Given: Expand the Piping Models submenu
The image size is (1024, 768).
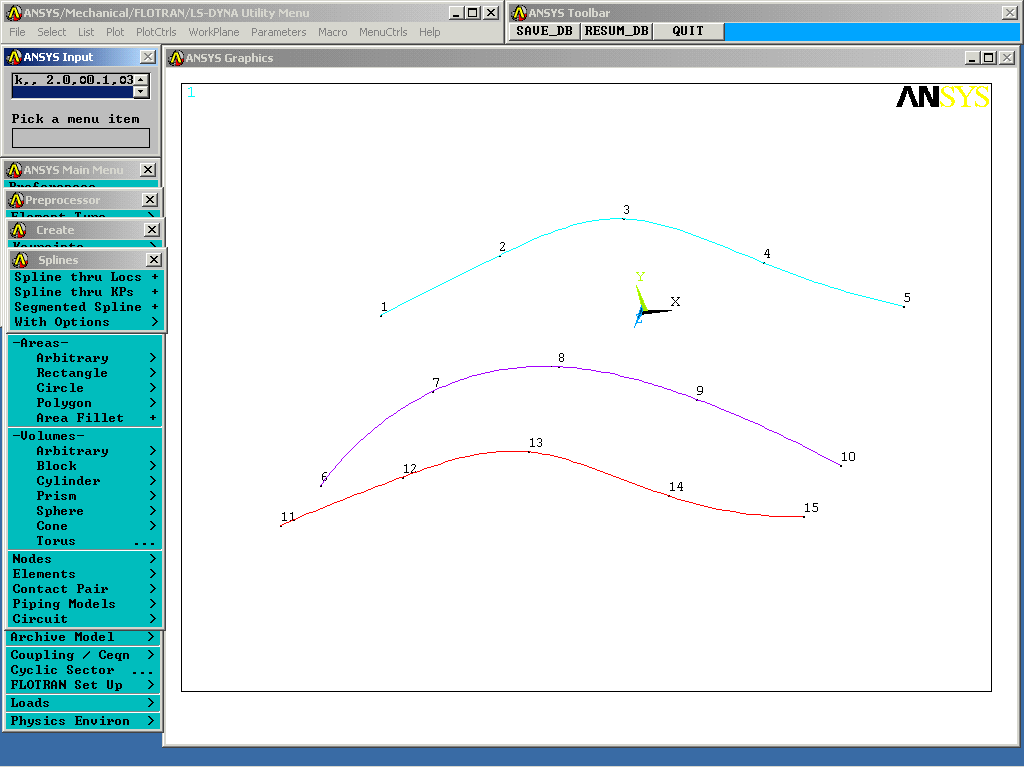Looking at the screenshot, I should coord(85,604).
